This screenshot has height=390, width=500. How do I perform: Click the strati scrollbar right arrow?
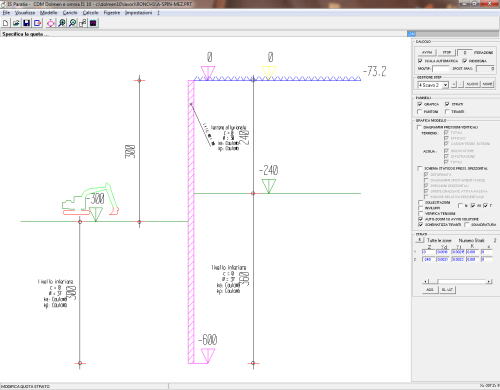click(489, 281)
